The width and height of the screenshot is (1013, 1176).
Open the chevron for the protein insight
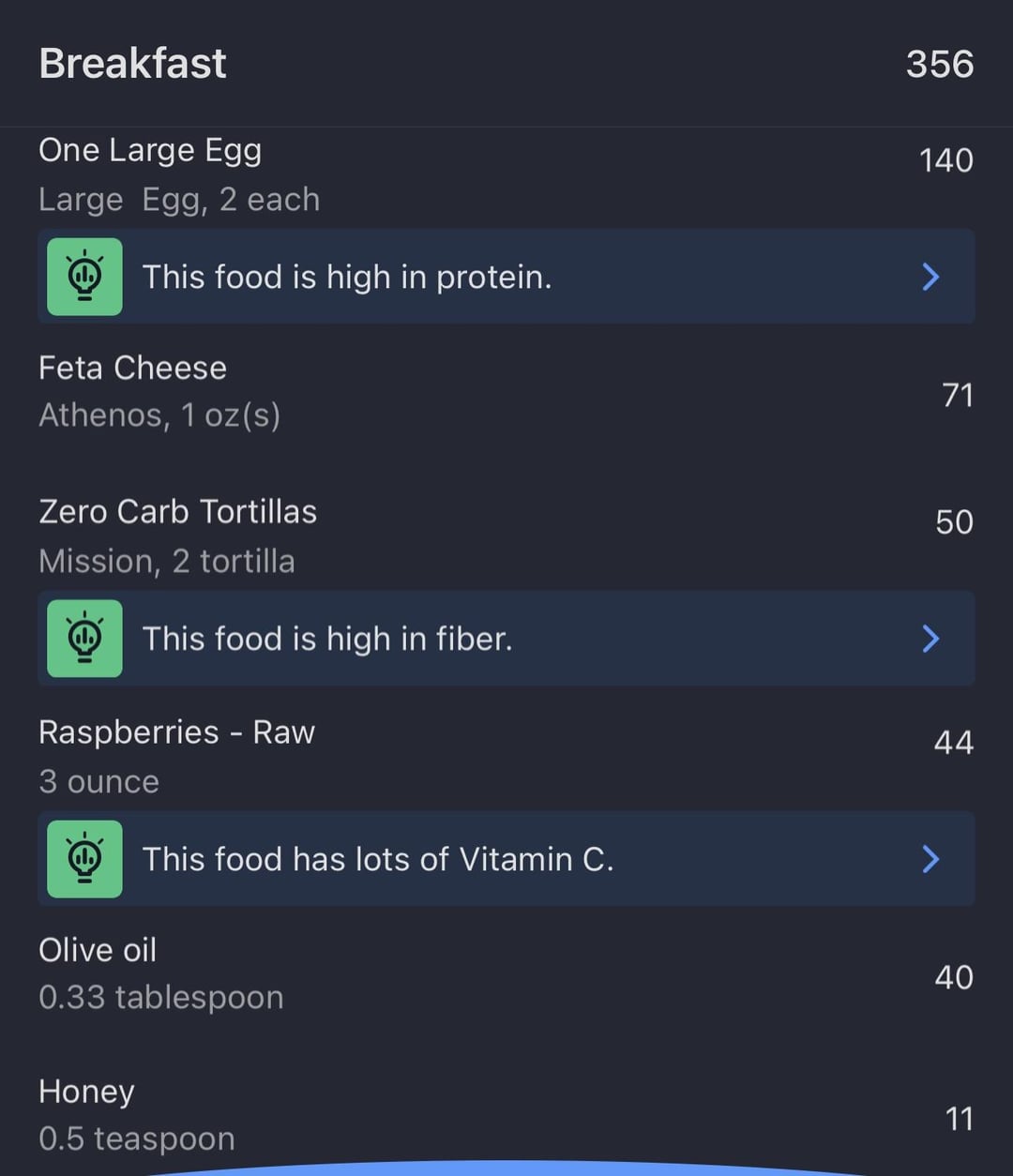tap(930, 277)
